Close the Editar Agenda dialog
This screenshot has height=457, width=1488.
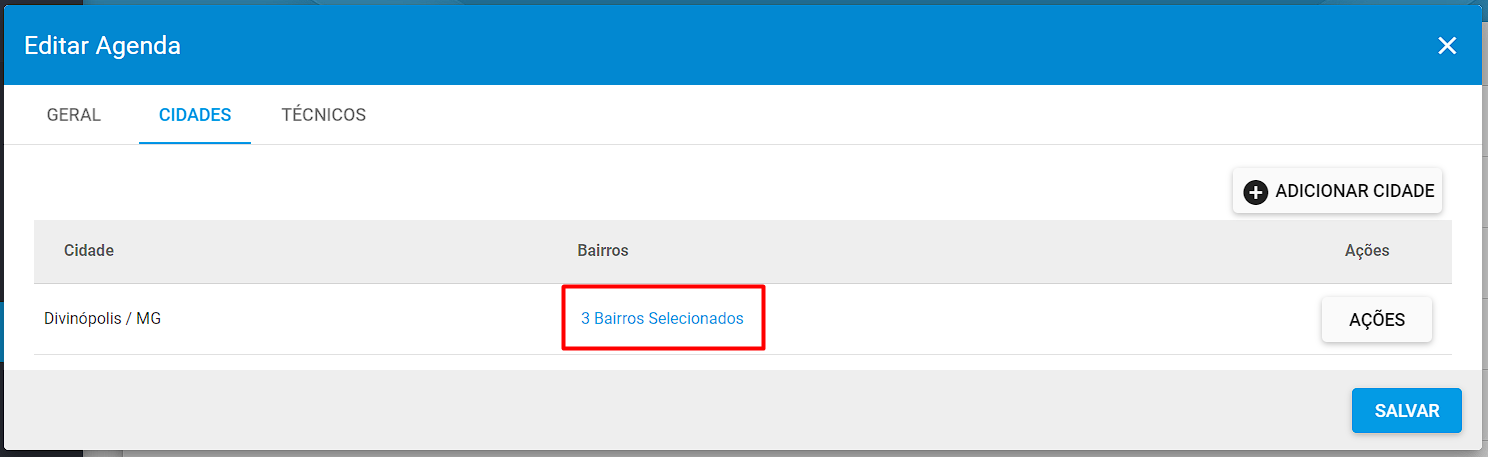coord(1447,45)
